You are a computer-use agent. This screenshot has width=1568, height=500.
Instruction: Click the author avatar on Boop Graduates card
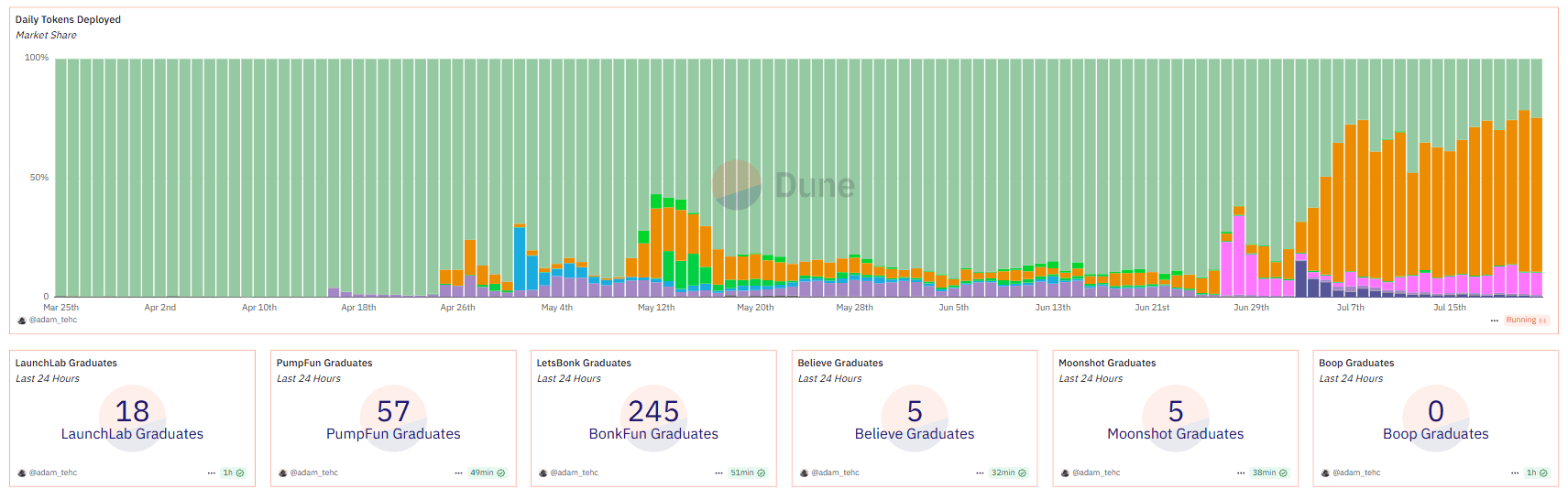click(x=1326, y=473)
